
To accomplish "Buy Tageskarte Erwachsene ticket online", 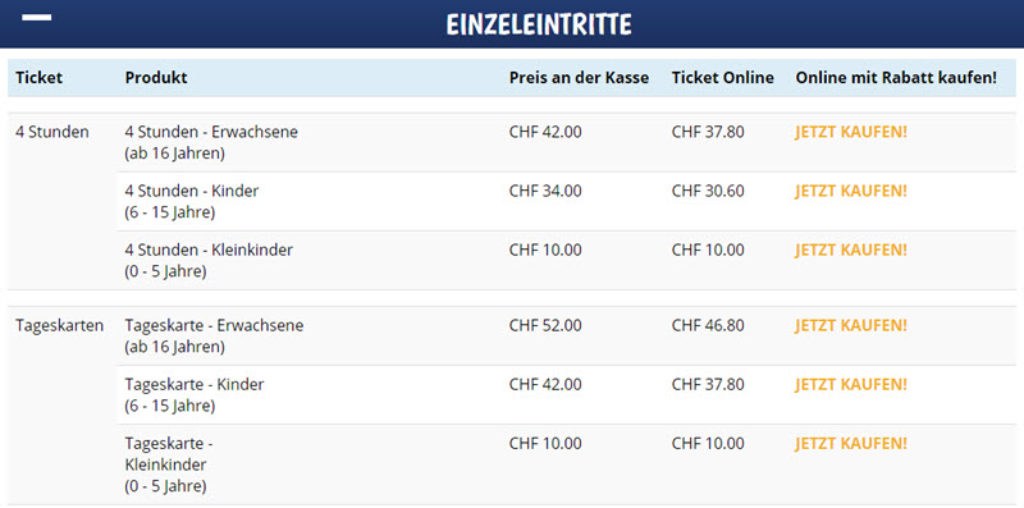I will click(x=851, y=326).
